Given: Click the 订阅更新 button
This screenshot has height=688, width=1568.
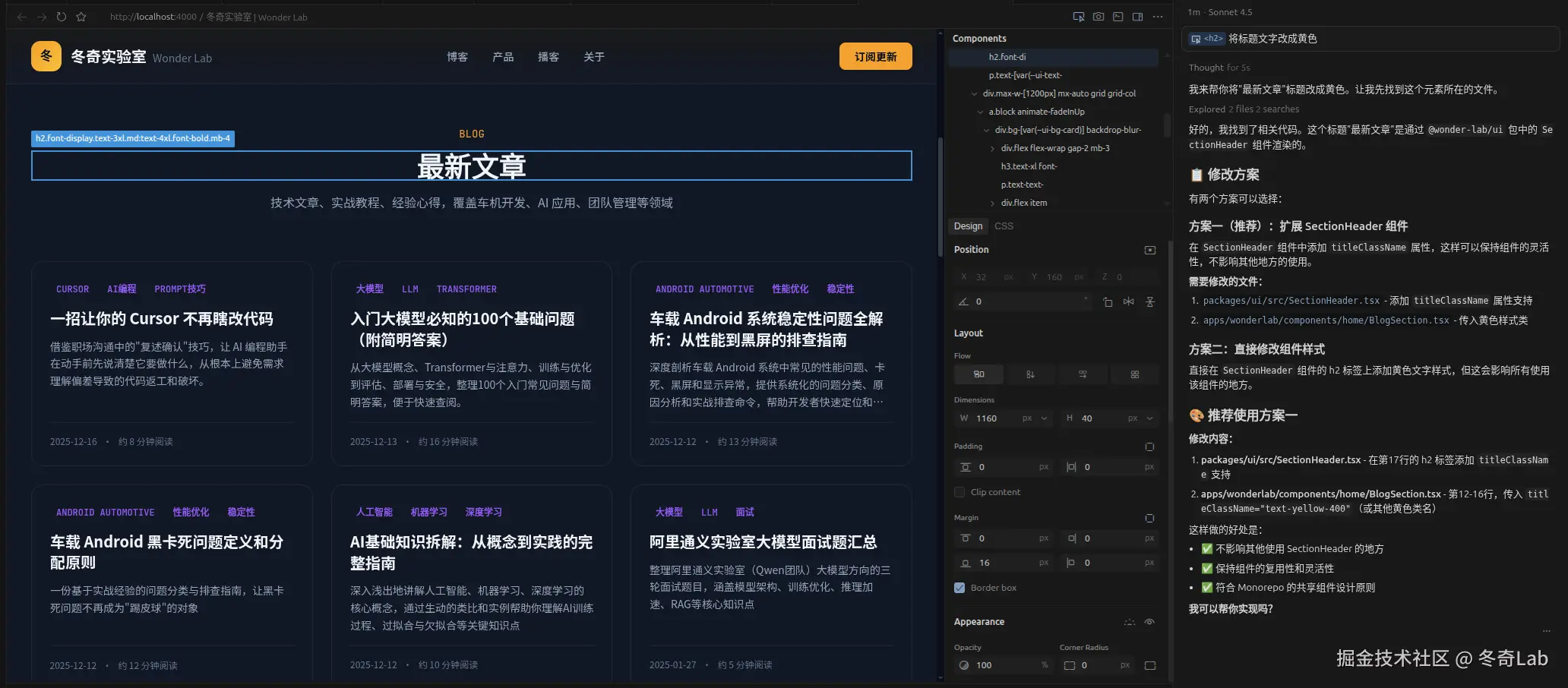Looking at the screenshot, I should (875, 55).
